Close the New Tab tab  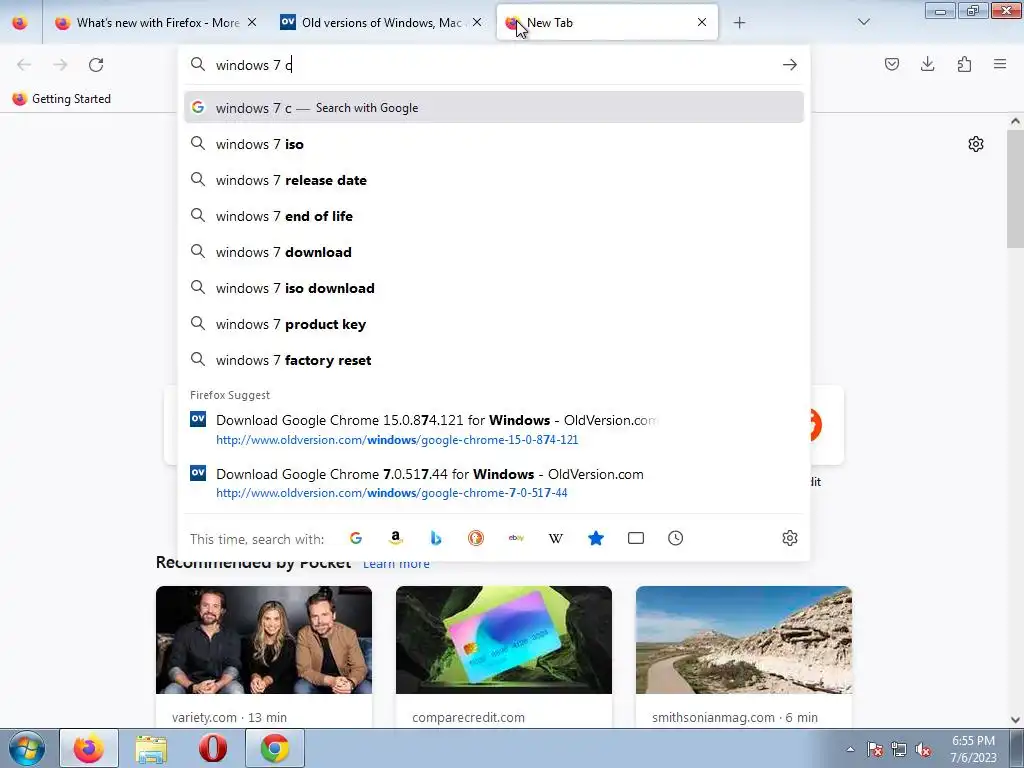tap(702, 22)
